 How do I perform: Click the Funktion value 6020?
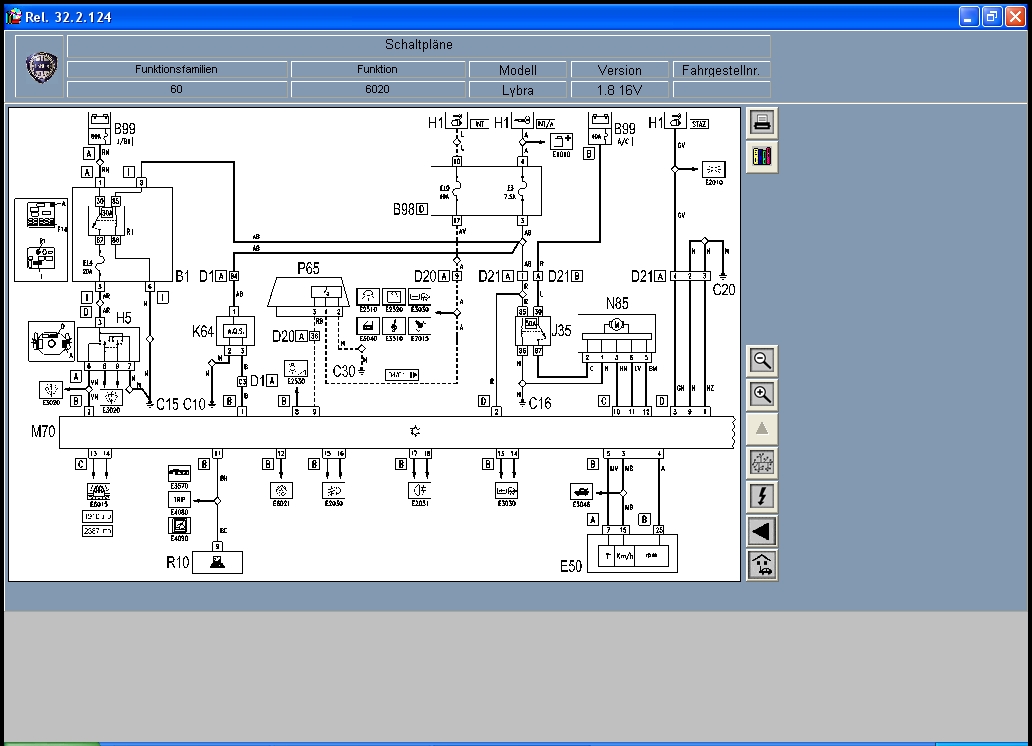click(x=378, y=90)
